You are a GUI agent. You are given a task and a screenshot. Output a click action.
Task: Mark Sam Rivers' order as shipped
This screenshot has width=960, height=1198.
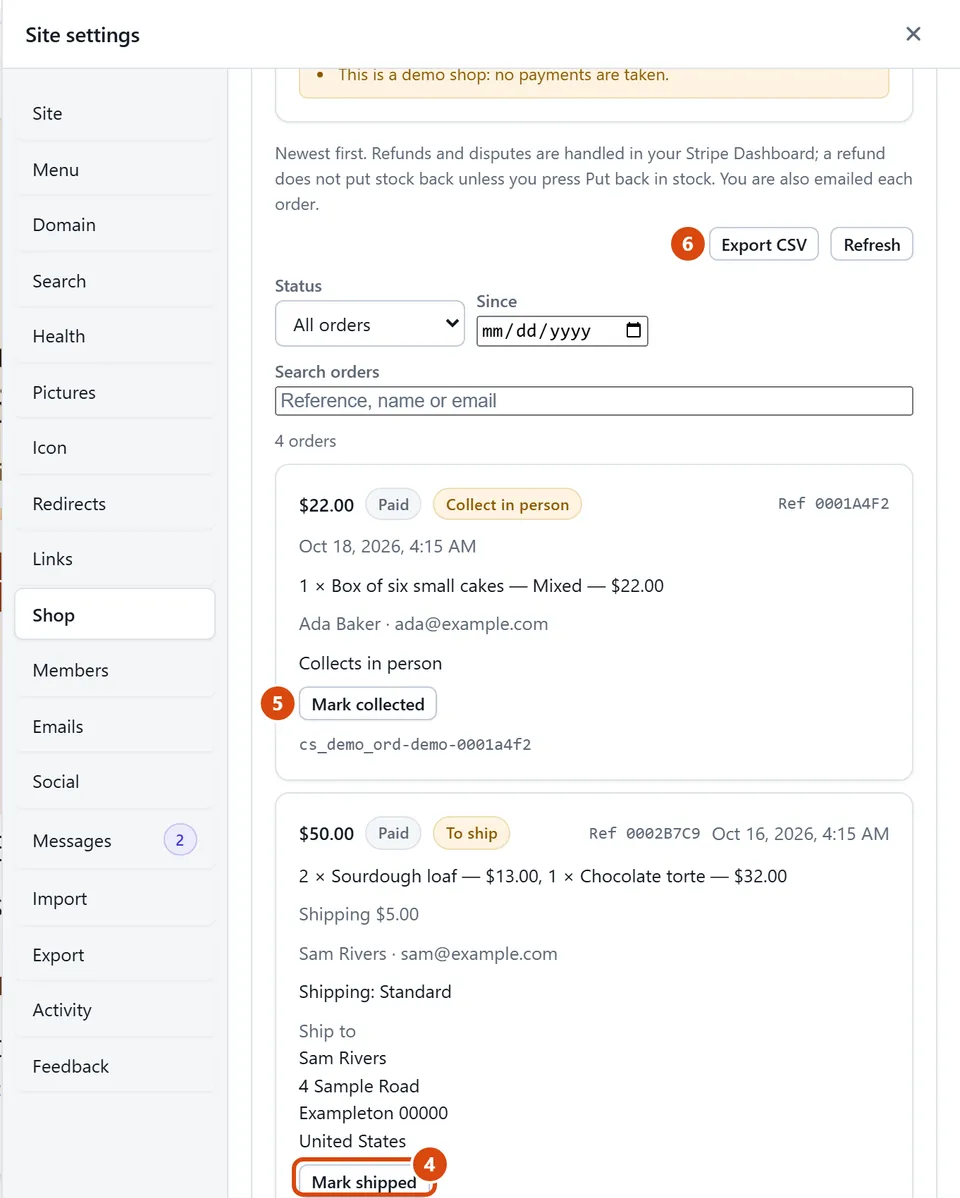pos(364,1181)
